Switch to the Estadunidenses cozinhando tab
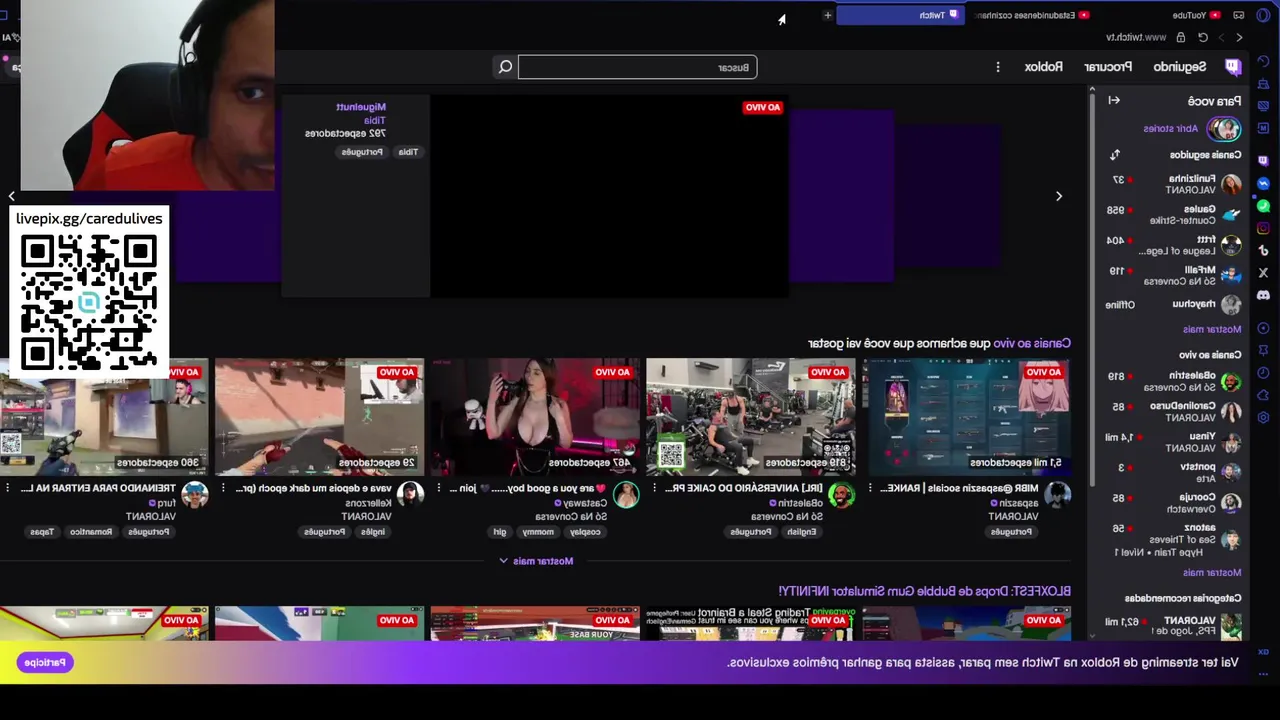Screen dimensions: 1280x720 1031,15
